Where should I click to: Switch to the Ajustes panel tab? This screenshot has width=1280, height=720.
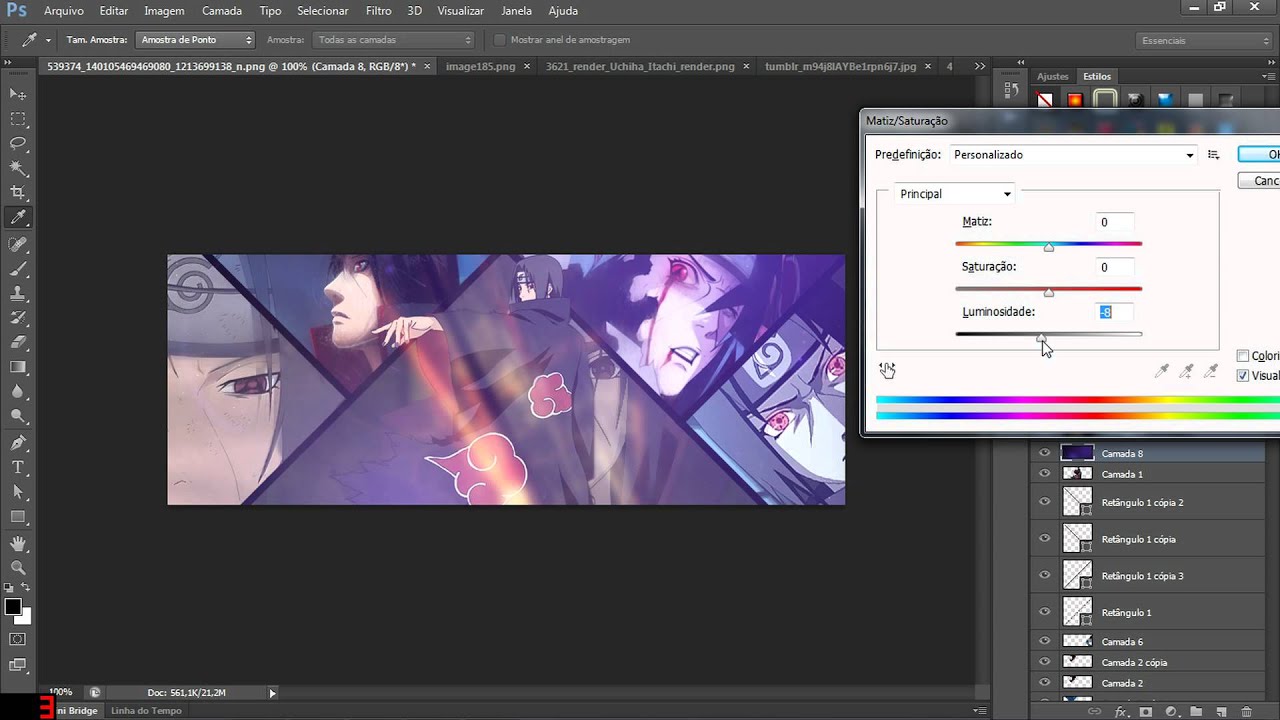1053,76
